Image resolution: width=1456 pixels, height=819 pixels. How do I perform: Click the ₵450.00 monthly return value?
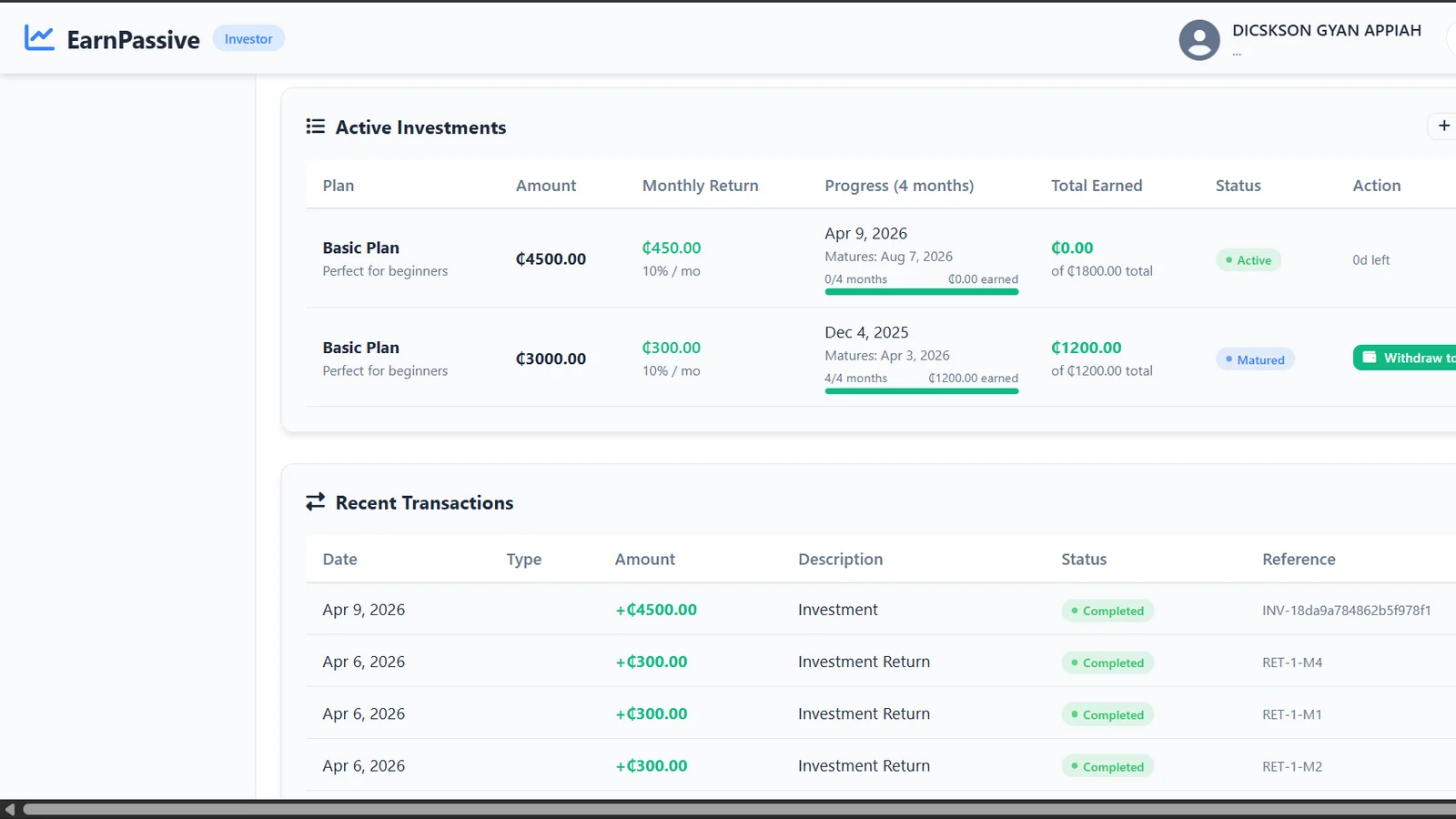672,248
